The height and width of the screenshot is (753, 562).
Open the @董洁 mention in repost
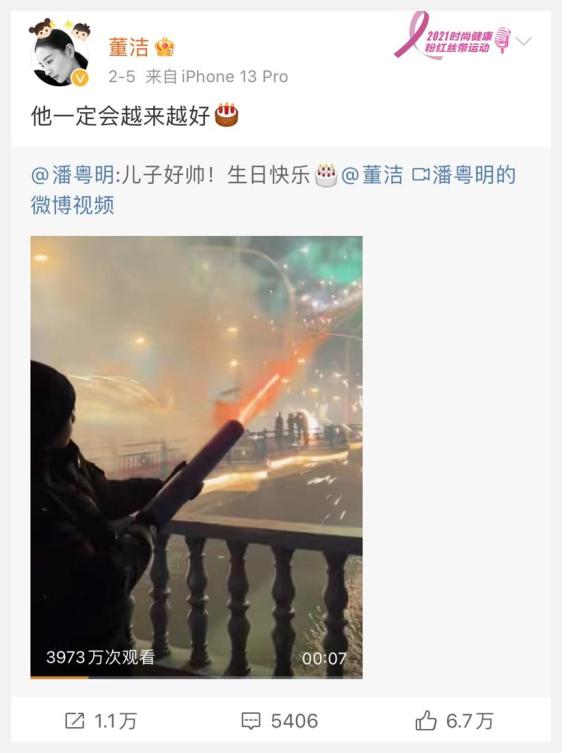tap(372, 175)
